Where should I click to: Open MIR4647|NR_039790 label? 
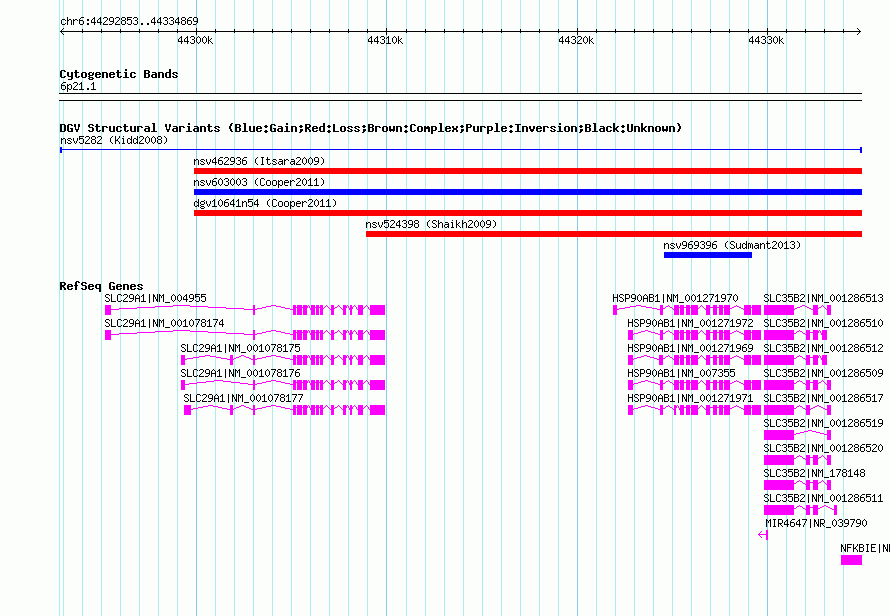[816, 523]
